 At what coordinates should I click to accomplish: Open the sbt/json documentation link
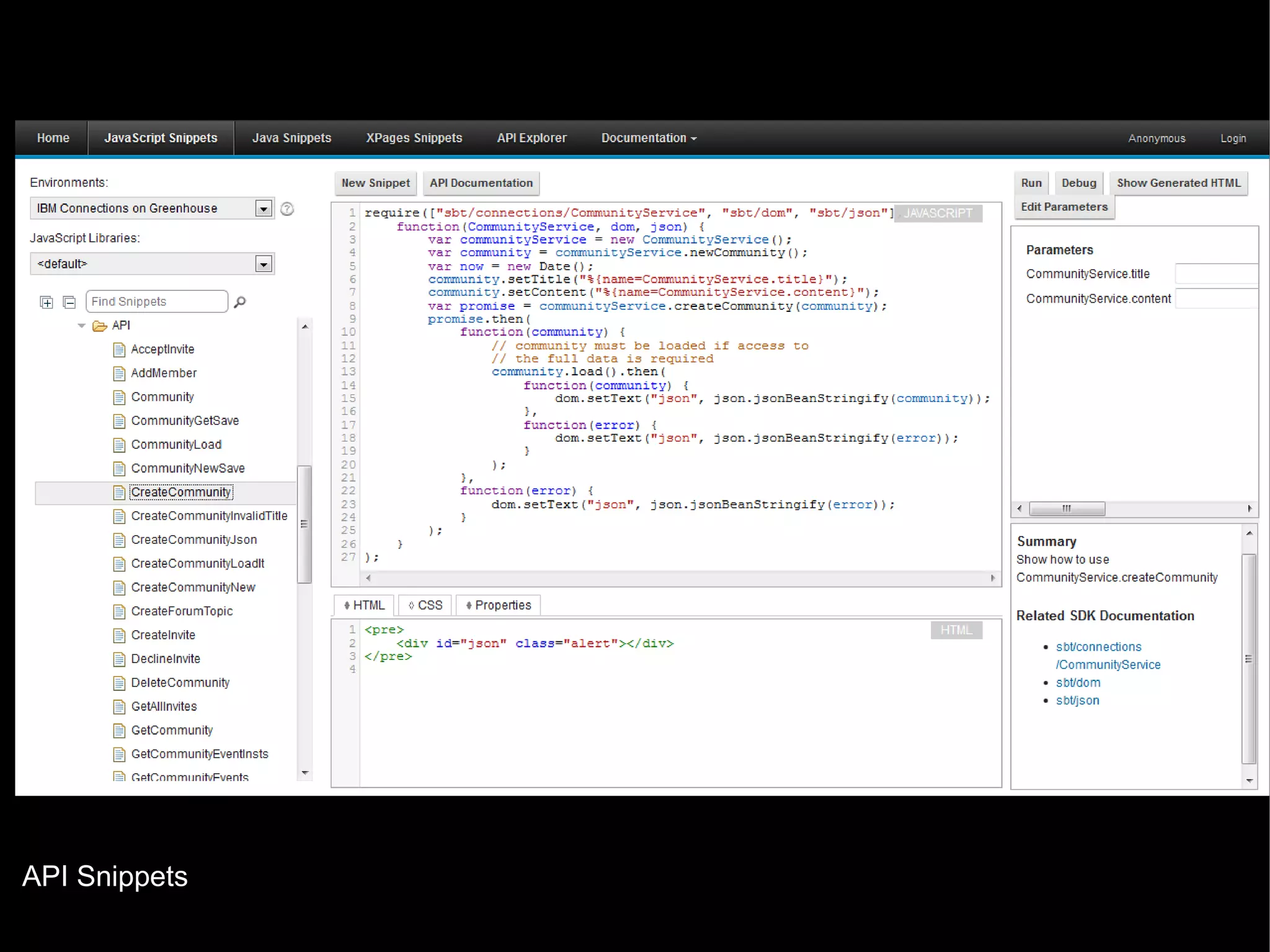coord(1078,701)
